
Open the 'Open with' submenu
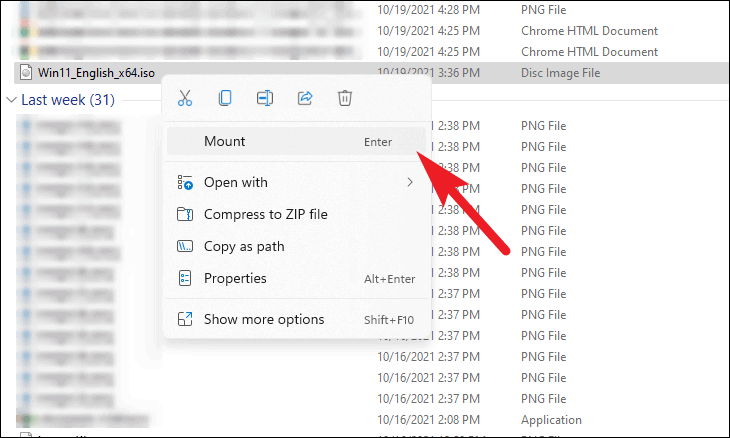click(296, 182)
